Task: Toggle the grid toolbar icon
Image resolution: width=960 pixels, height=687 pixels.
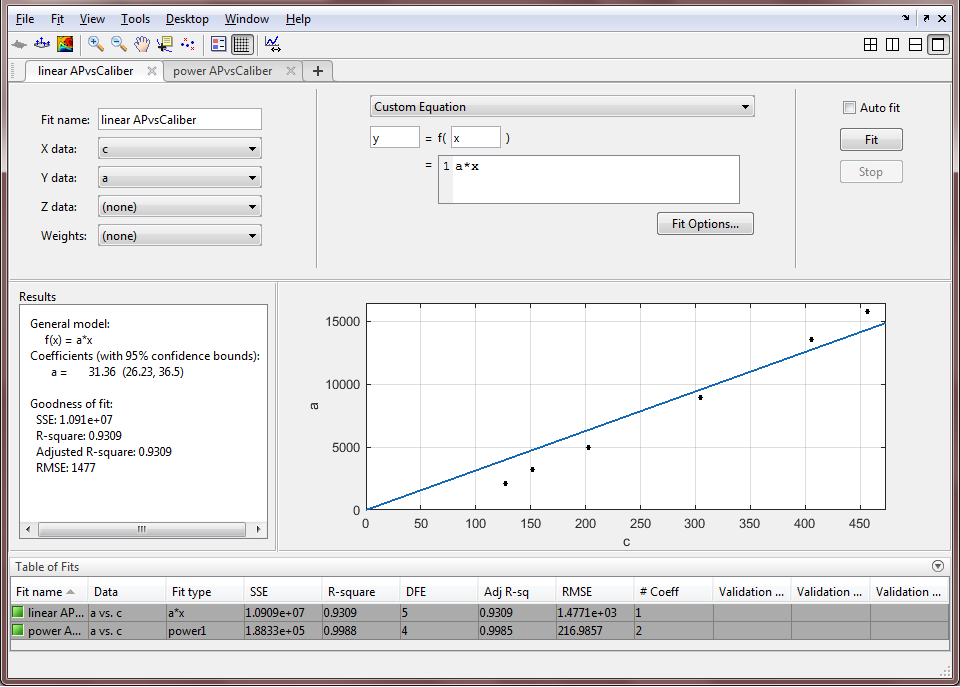Action: (242, 44)
